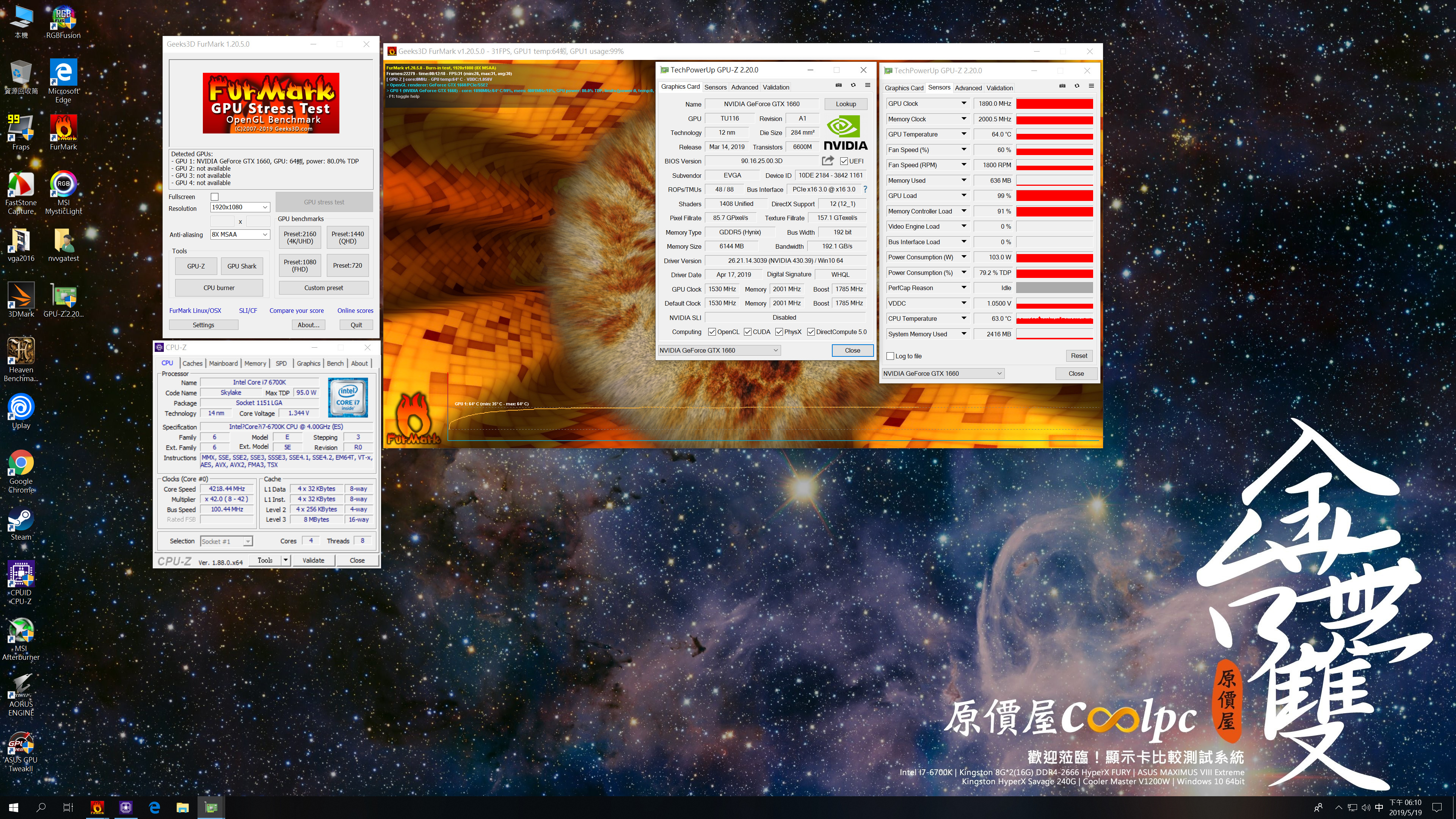The height and width of the screenshot is (819, 1456).
Task: Open the FastStone Capture desktop icon
Action: (21, 192)
